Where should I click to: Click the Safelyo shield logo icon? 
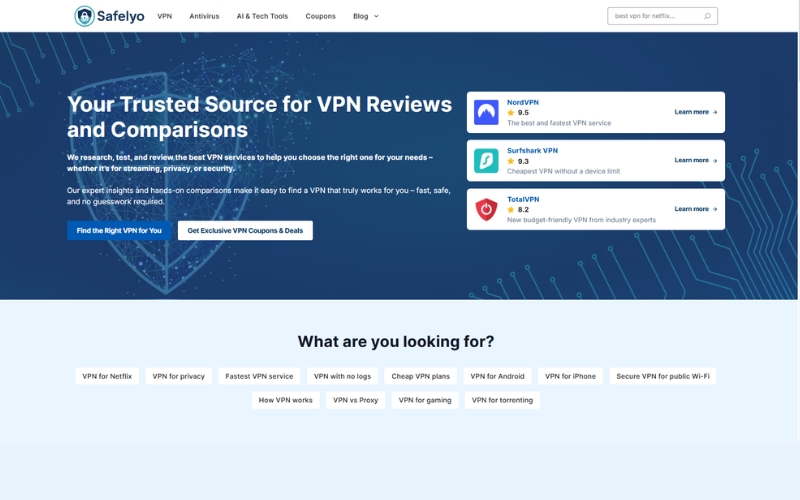coord(84,16)
